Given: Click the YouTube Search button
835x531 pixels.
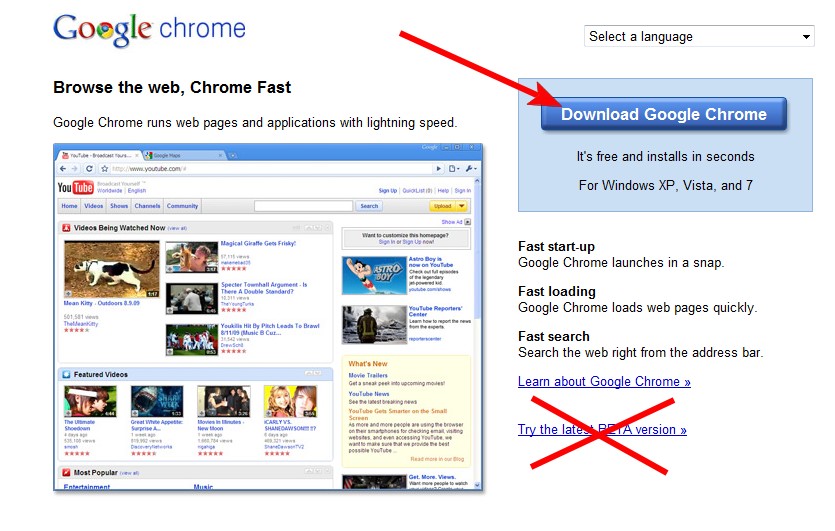Looking at the screenshot, I should click(369, 206).
